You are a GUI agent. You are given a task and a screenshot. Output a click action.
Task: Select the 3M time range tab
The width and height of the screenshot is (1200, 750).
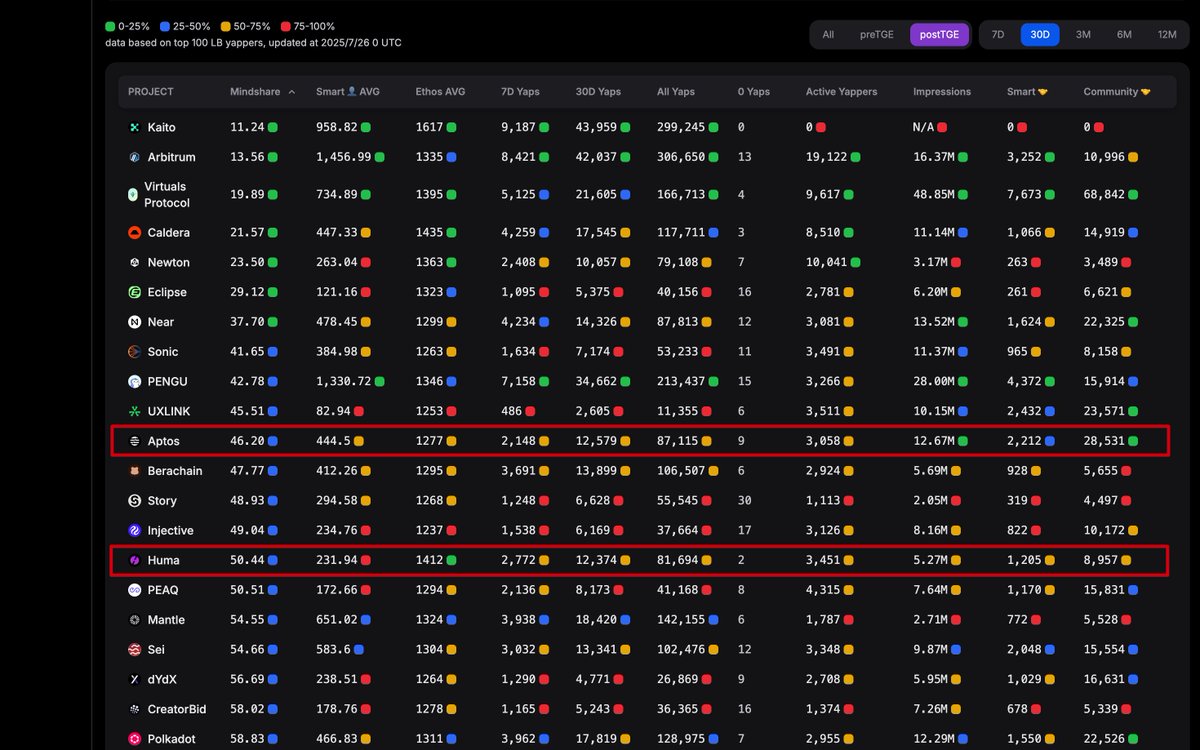tap(1083, 35)
